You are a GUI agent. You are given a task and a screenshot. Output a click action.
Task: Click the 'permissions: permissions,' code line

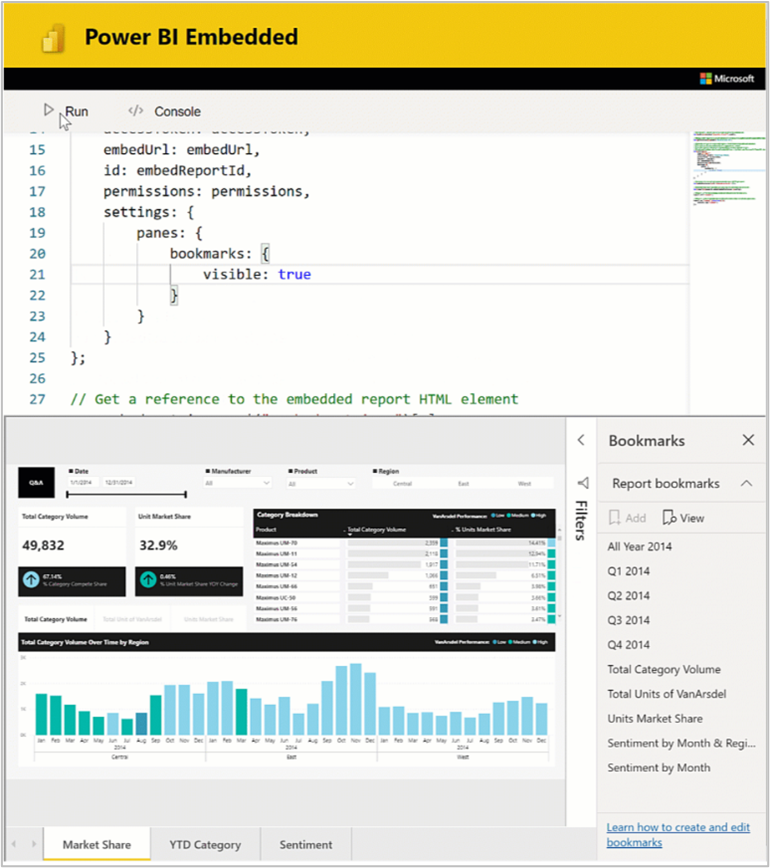pos(206,191)
